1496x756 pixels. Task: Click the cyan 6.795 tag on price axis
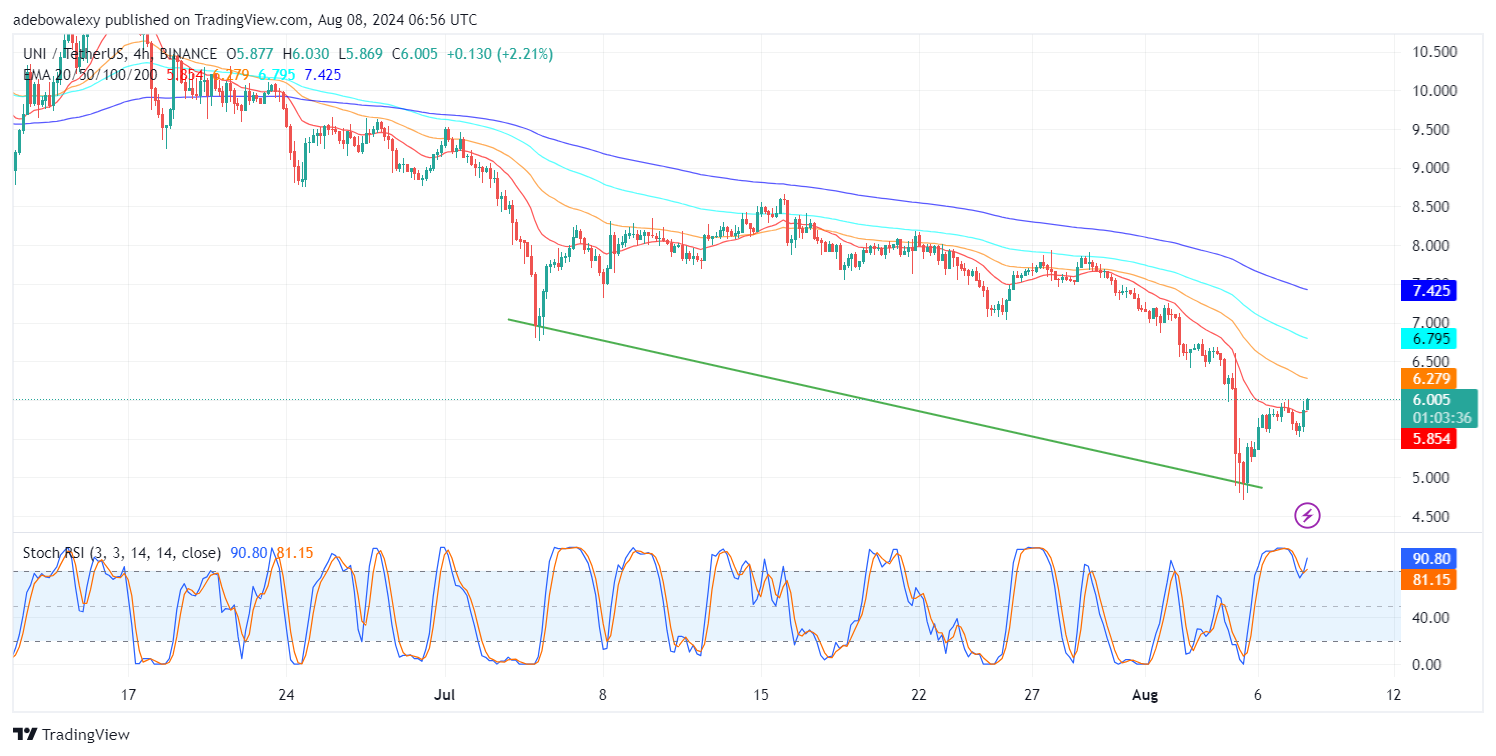(x=1429, y=338)
